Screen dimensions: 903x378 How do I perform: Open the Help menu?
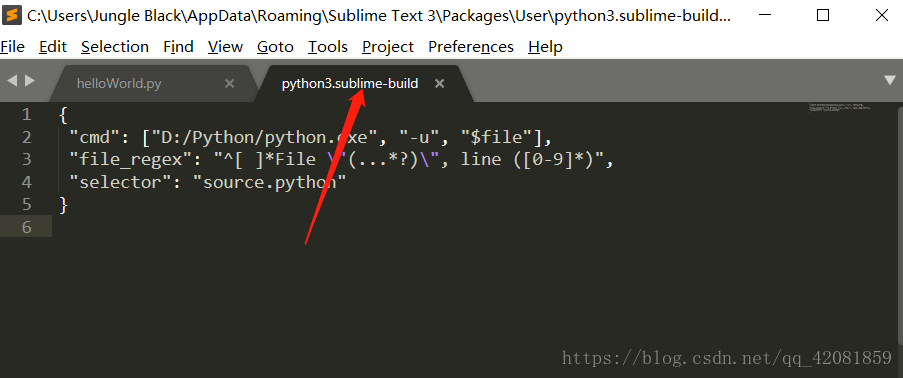coord(545,47)
